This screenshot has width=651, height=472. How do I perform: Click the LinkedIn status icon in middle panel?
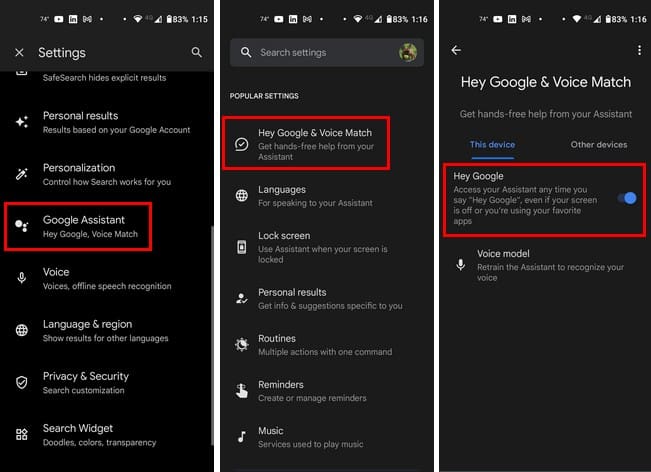293,19
